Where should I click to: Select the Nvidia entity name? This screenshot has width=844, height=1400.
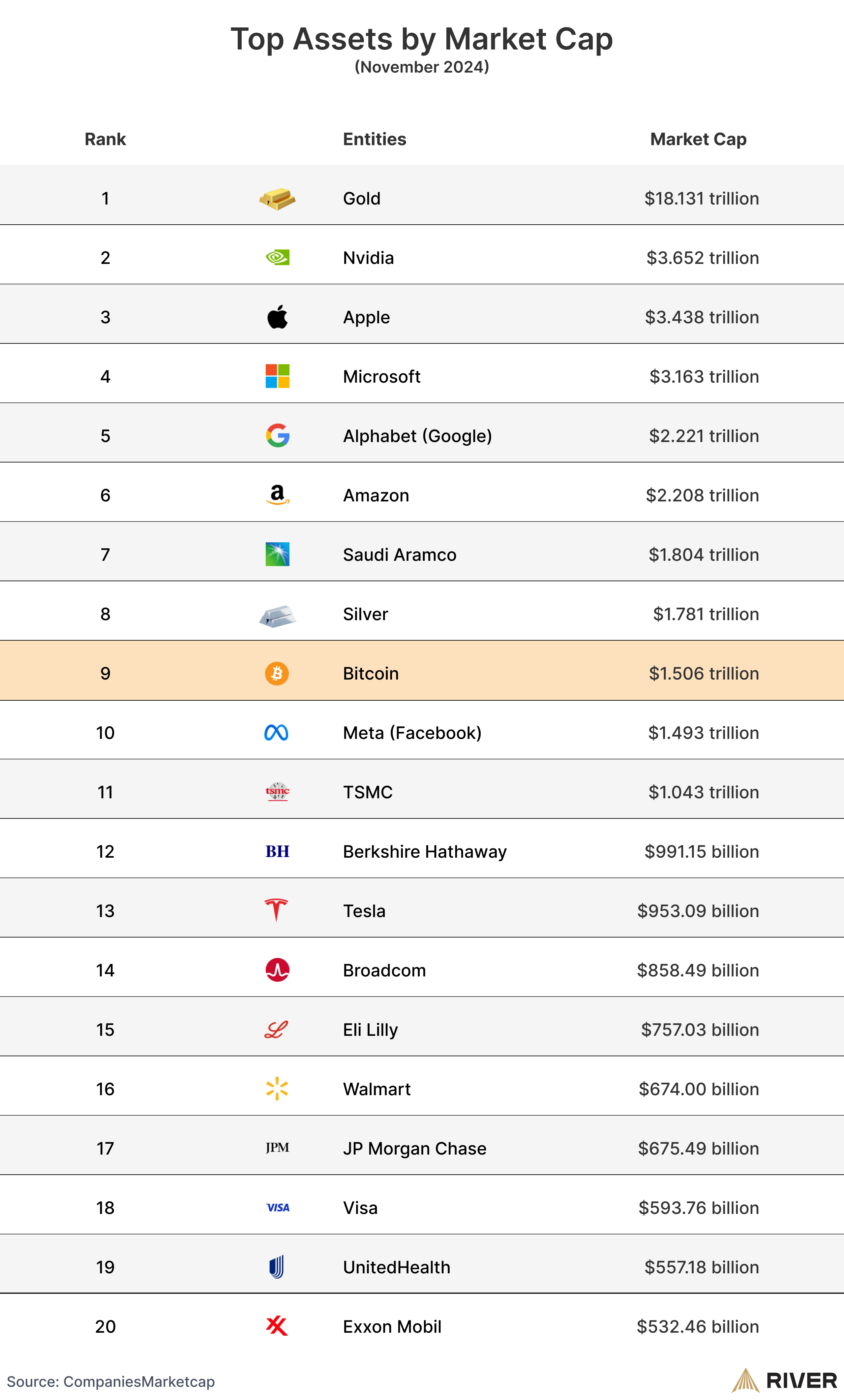pos(368,257)
